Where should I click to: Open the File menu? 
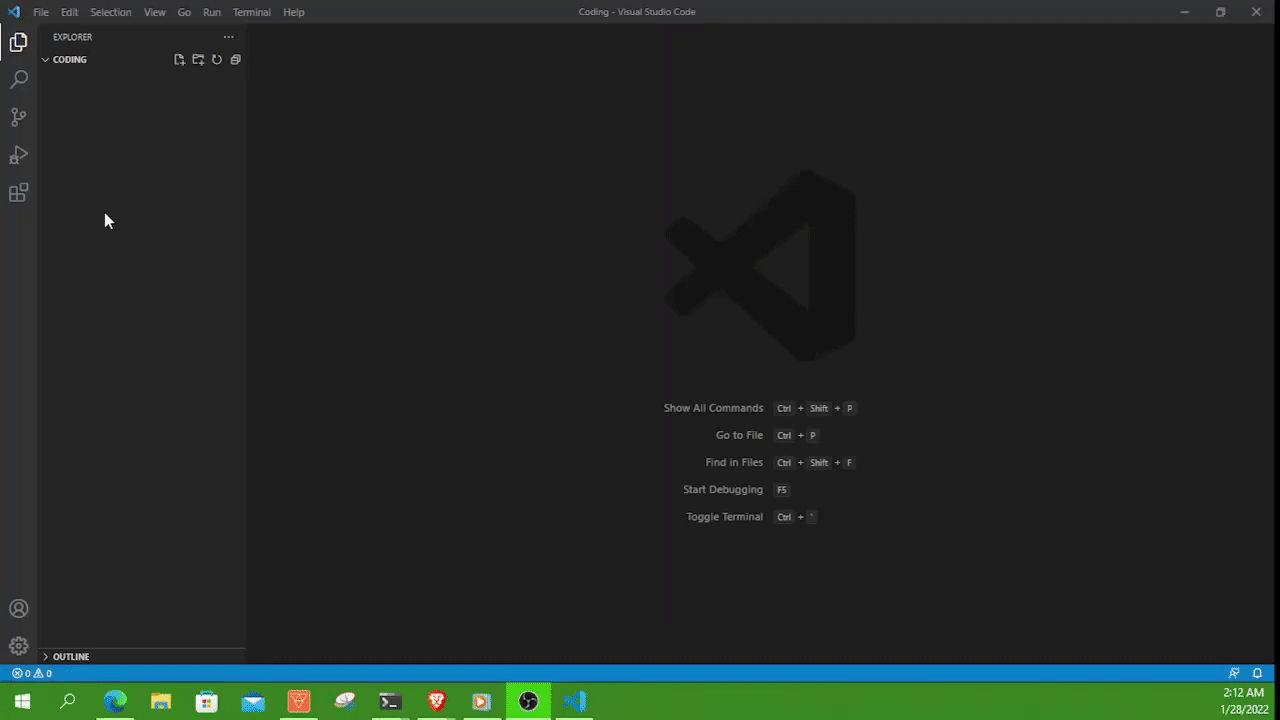tap(41, 12)
